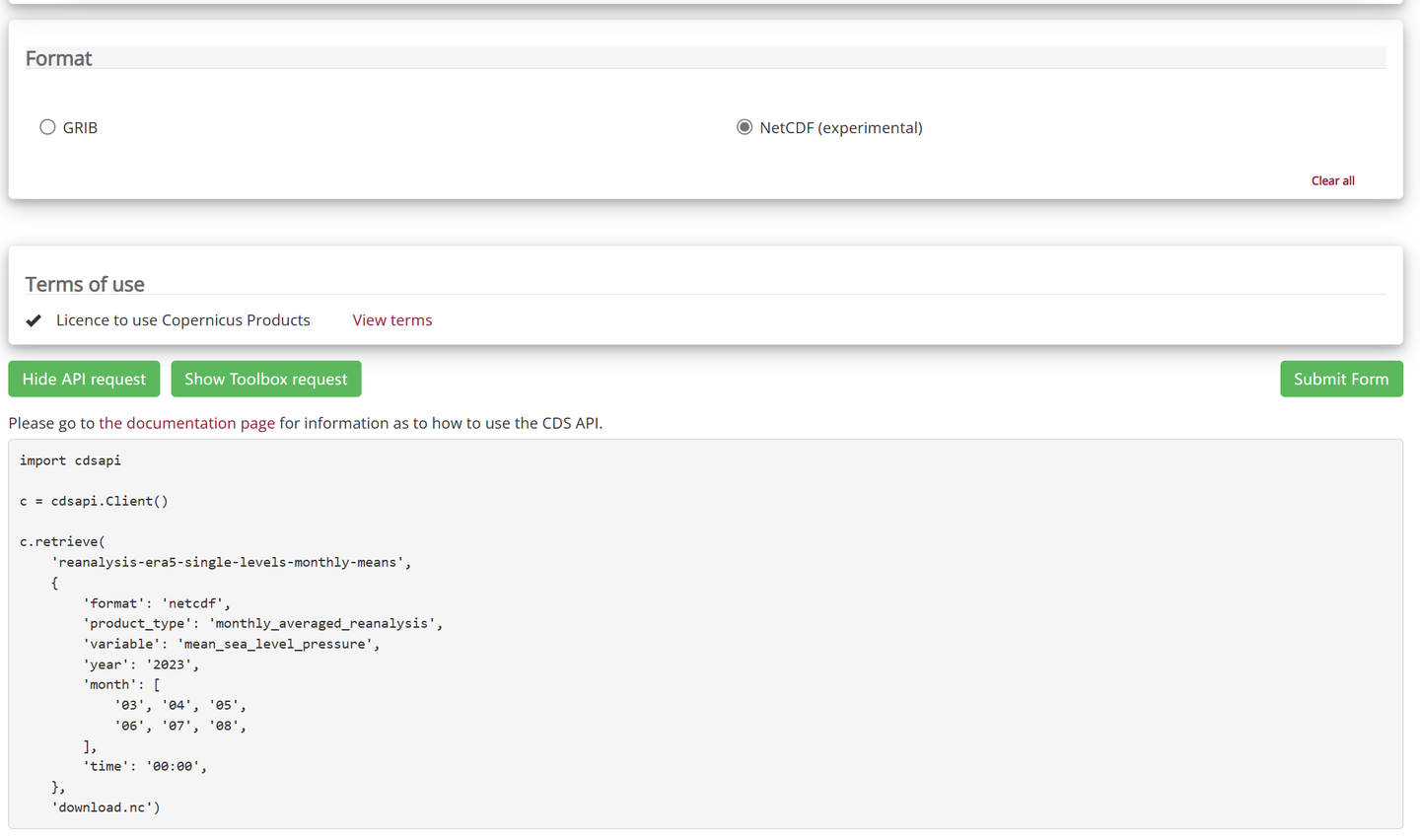
Task: Select the GRIB format radio button
Action: (47, 127)
